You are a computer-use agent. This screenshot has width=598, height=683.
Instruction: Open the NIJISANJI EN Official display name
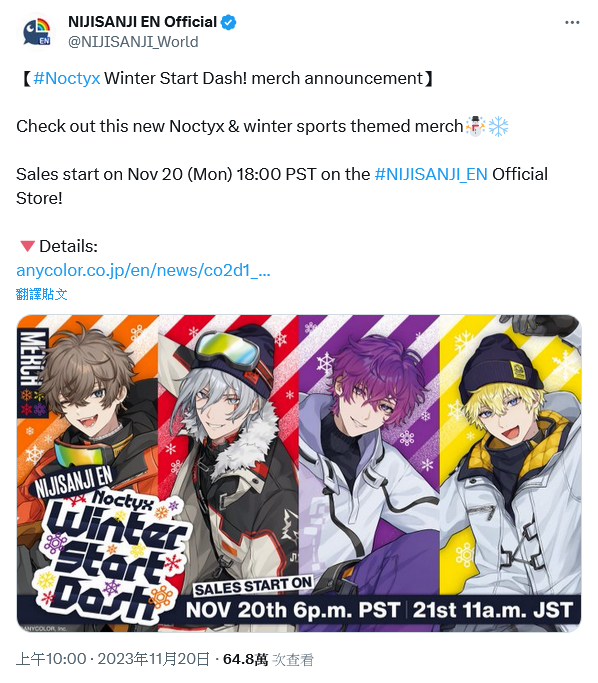point(142,22)
